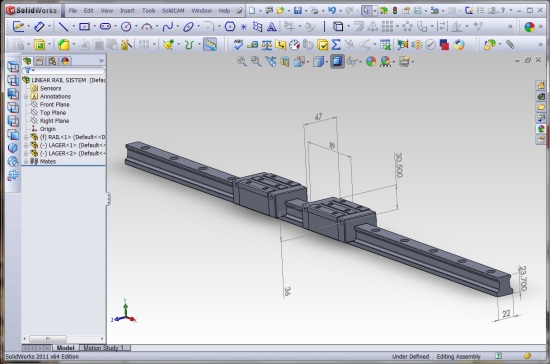Open the View menu
The height and width of the screenshot is (364, 550).
coord(107,11)
